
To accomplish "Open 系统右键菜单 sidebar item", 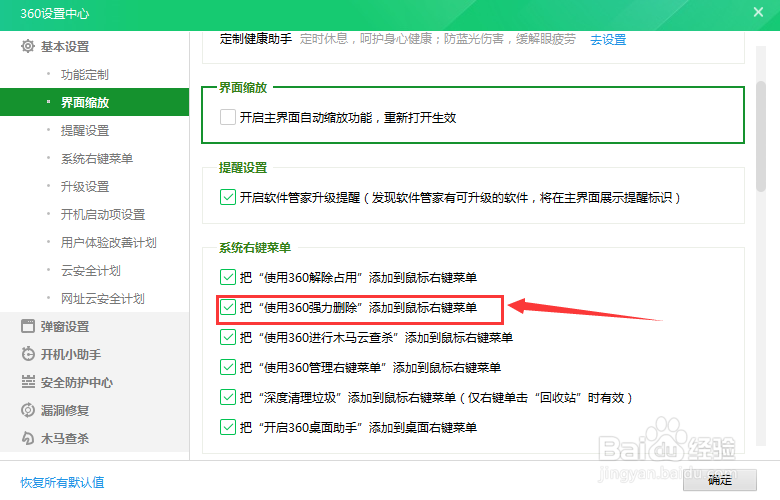I will 97,159.
